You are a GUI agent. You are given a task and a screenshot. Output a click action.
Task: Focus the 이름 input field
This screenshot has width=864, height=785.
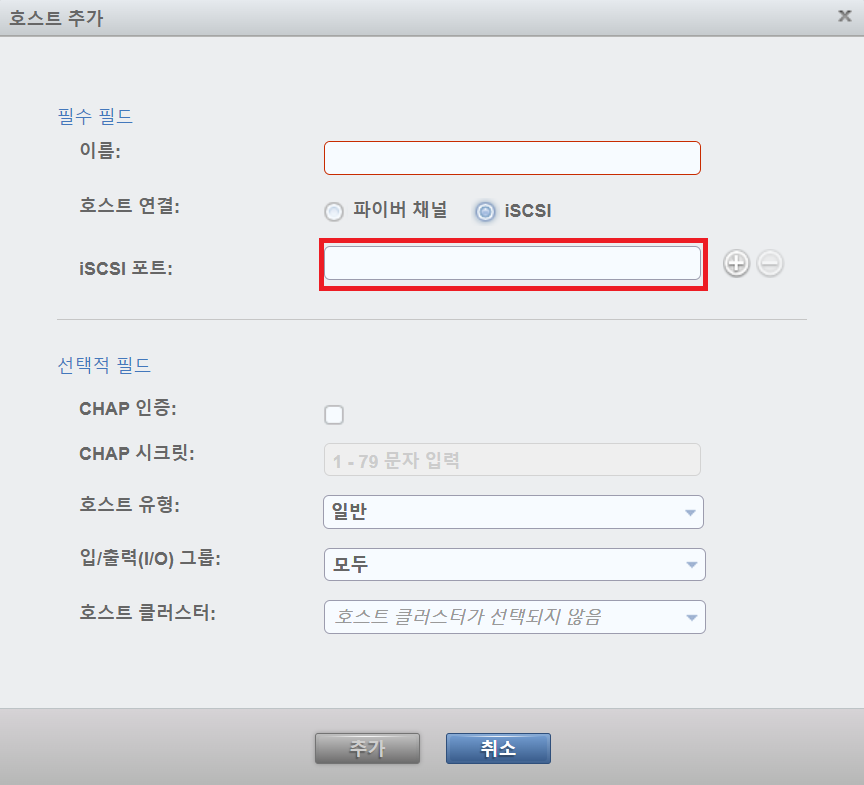pyautogui.click(x=512, y=158)
